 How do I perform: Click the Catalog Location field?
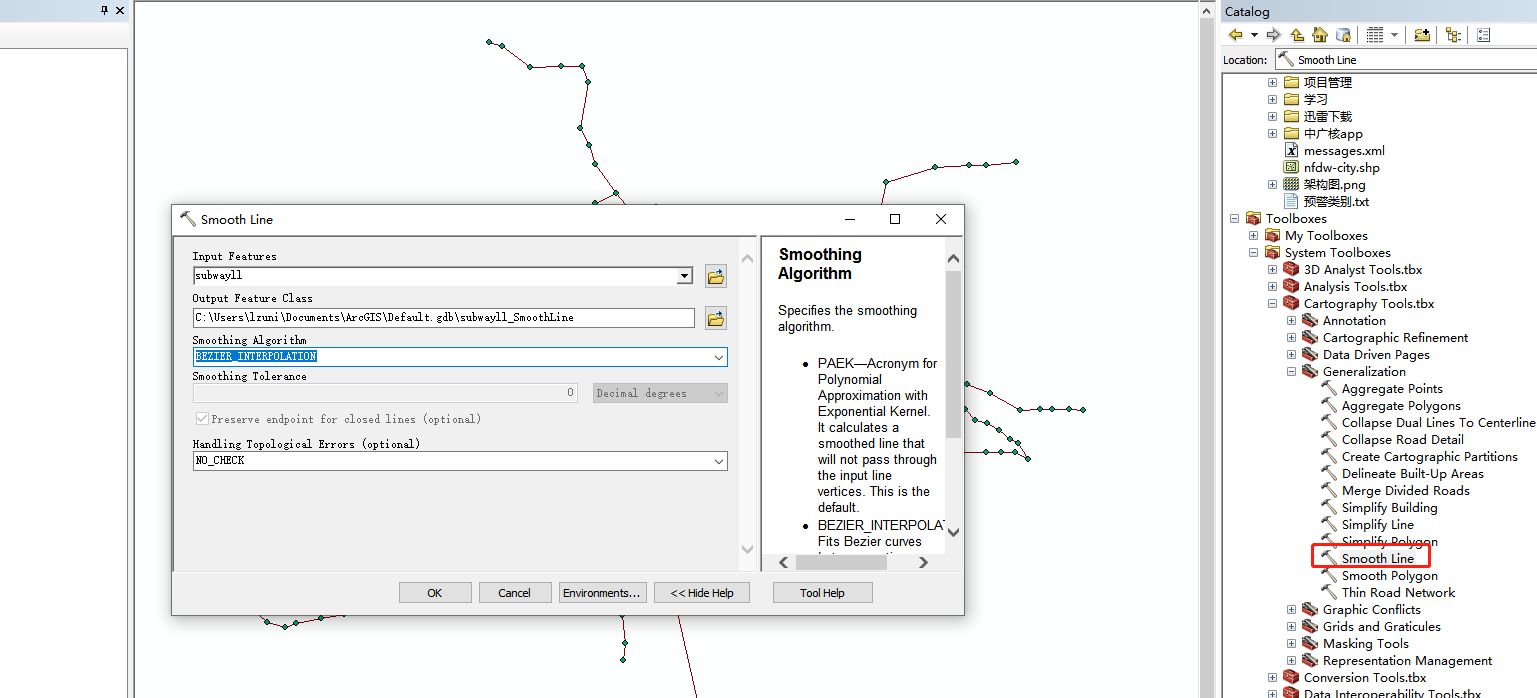click(1405, 60)
